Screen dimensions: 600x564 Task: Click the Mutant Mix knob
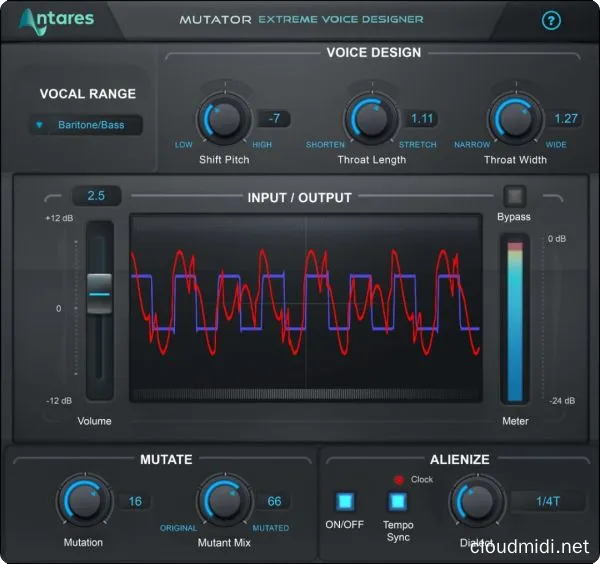(225, 501)
